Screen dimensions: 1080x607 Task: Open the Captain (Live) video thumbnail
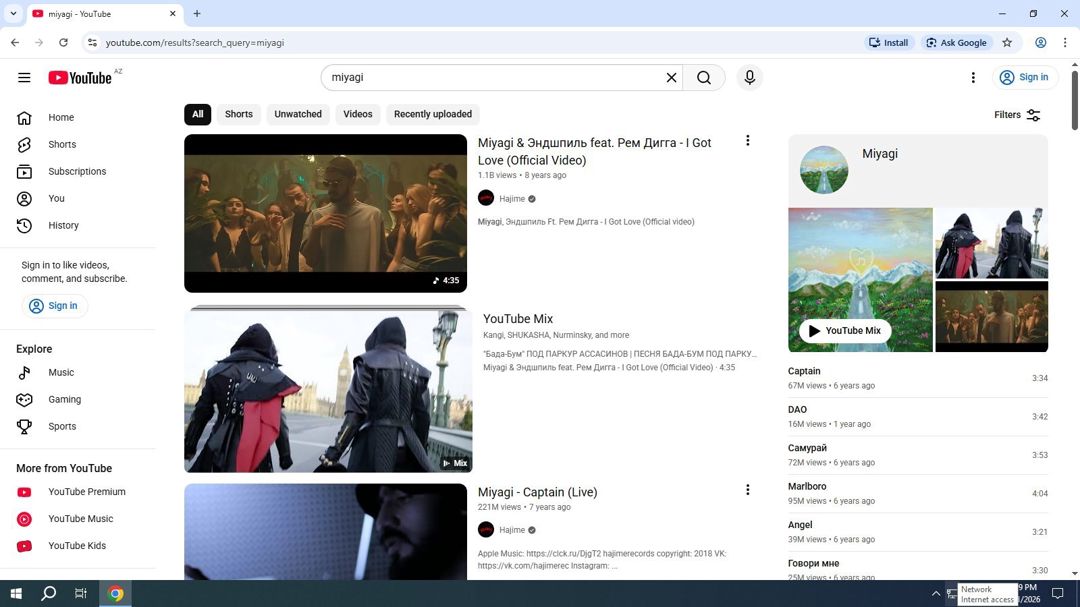325,532
